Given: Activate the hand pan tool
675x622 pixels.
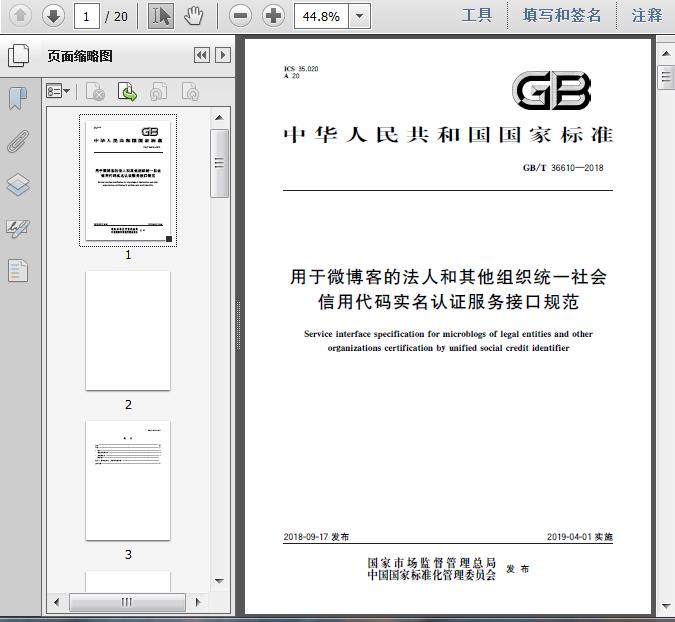Looking at the screenshot, I should (194, 16).
